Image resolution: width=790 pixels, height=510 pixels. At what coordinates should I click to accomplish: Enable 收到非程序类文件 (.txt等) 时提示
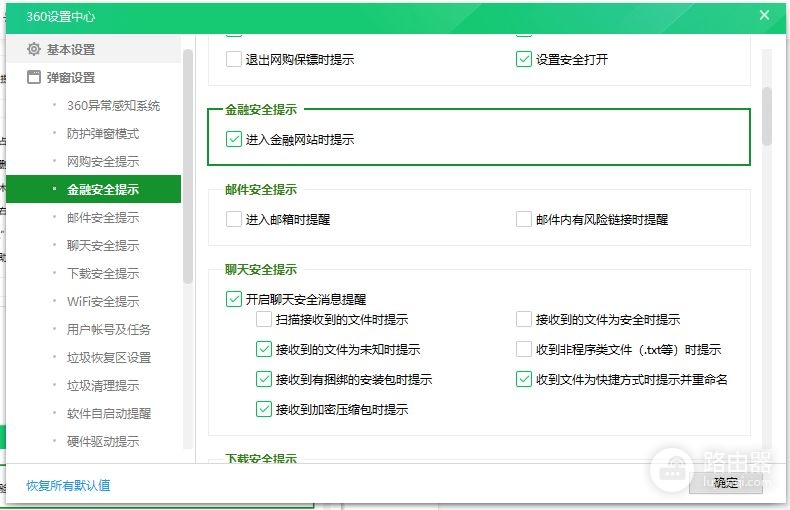pos(524,349)
